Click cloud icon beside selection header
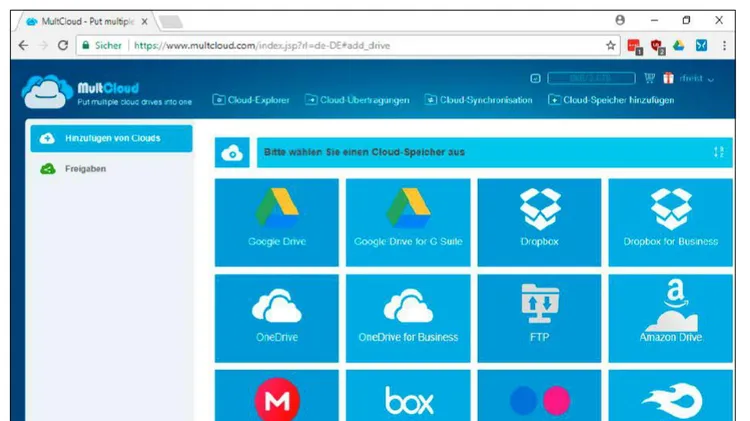Image resolution: width=750 pixels, height=421 pixels. 232,153
